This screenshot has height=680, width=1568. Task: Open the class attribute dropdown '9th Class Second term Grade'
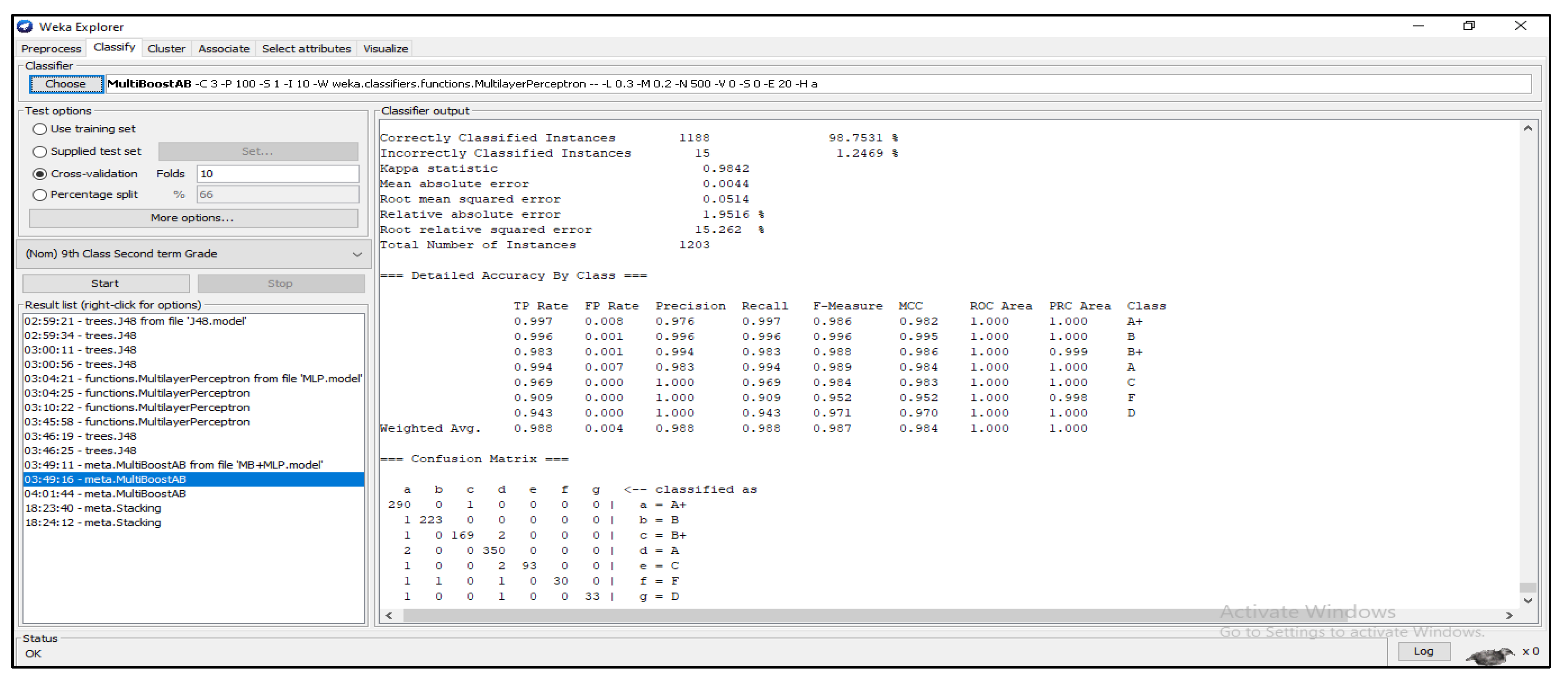[193, 254]
